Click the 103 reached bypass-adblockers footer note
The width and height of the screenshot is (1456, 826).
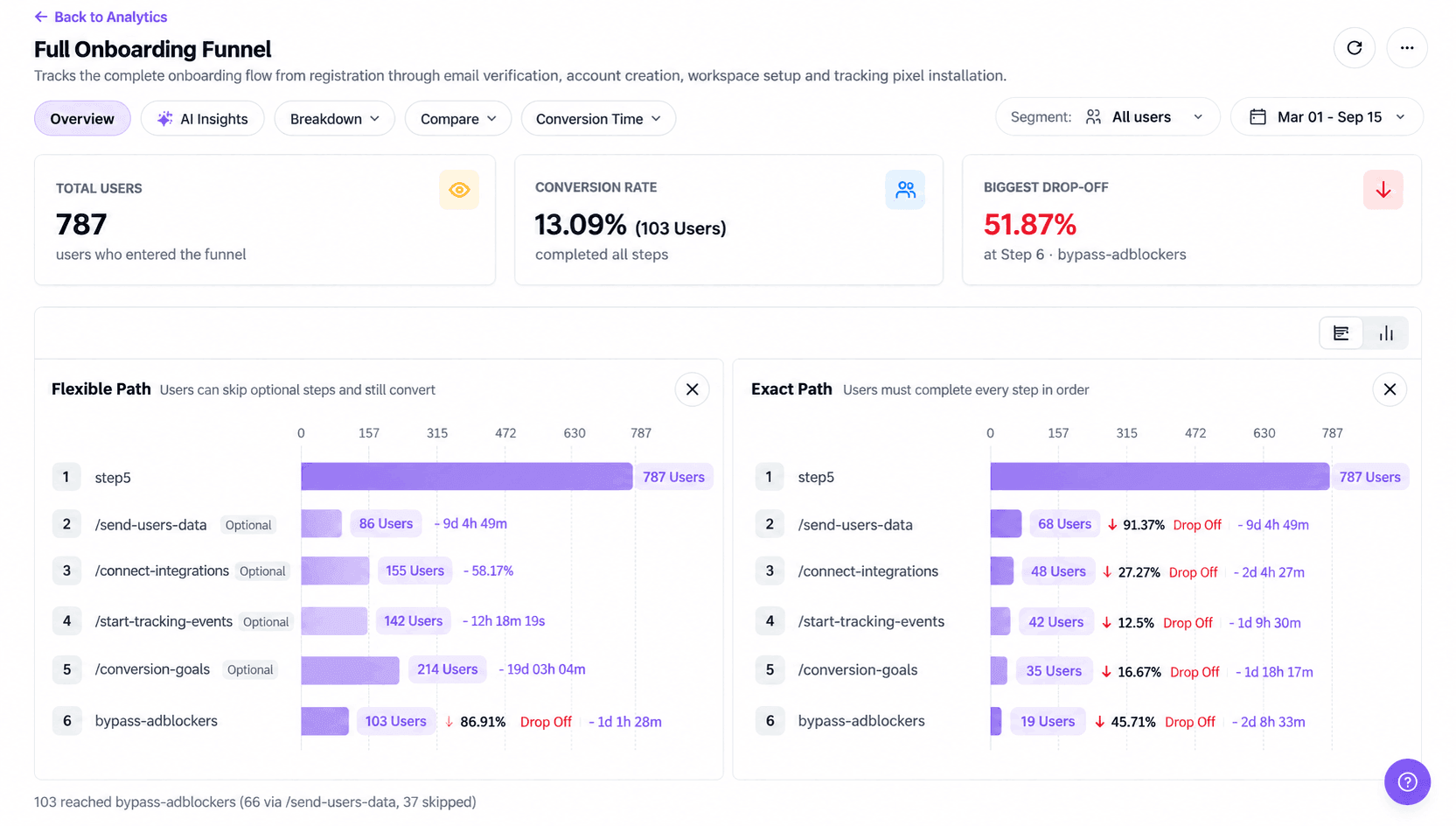[255, 802]
